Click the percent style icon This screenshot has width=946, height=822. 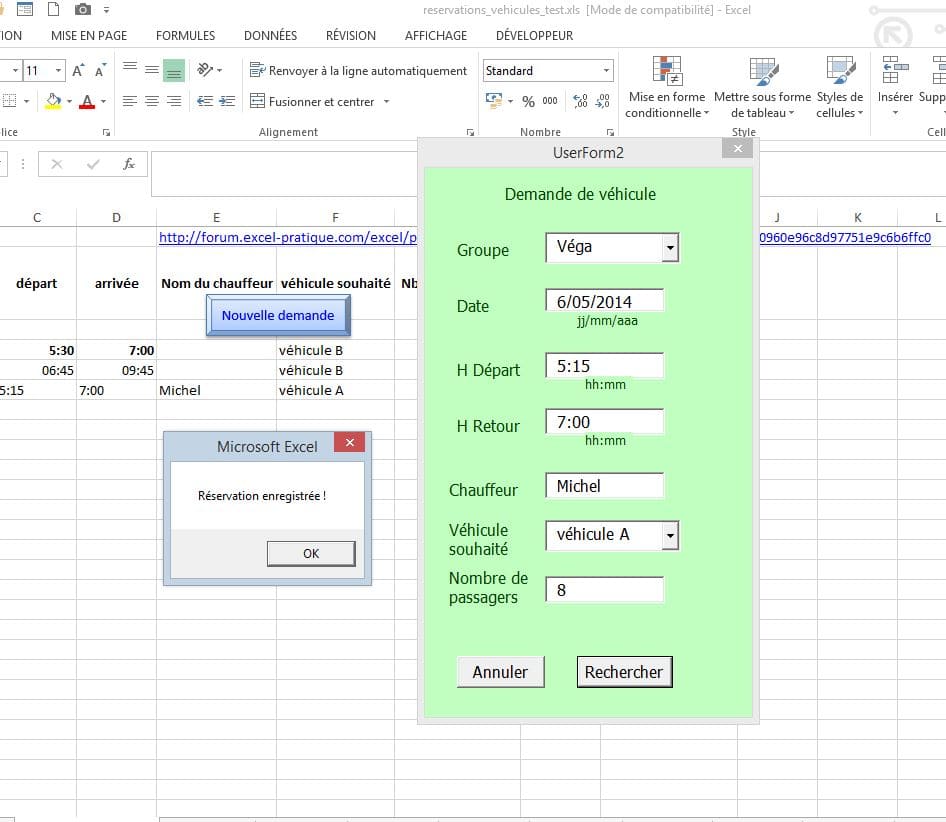[x=528, y=101]
